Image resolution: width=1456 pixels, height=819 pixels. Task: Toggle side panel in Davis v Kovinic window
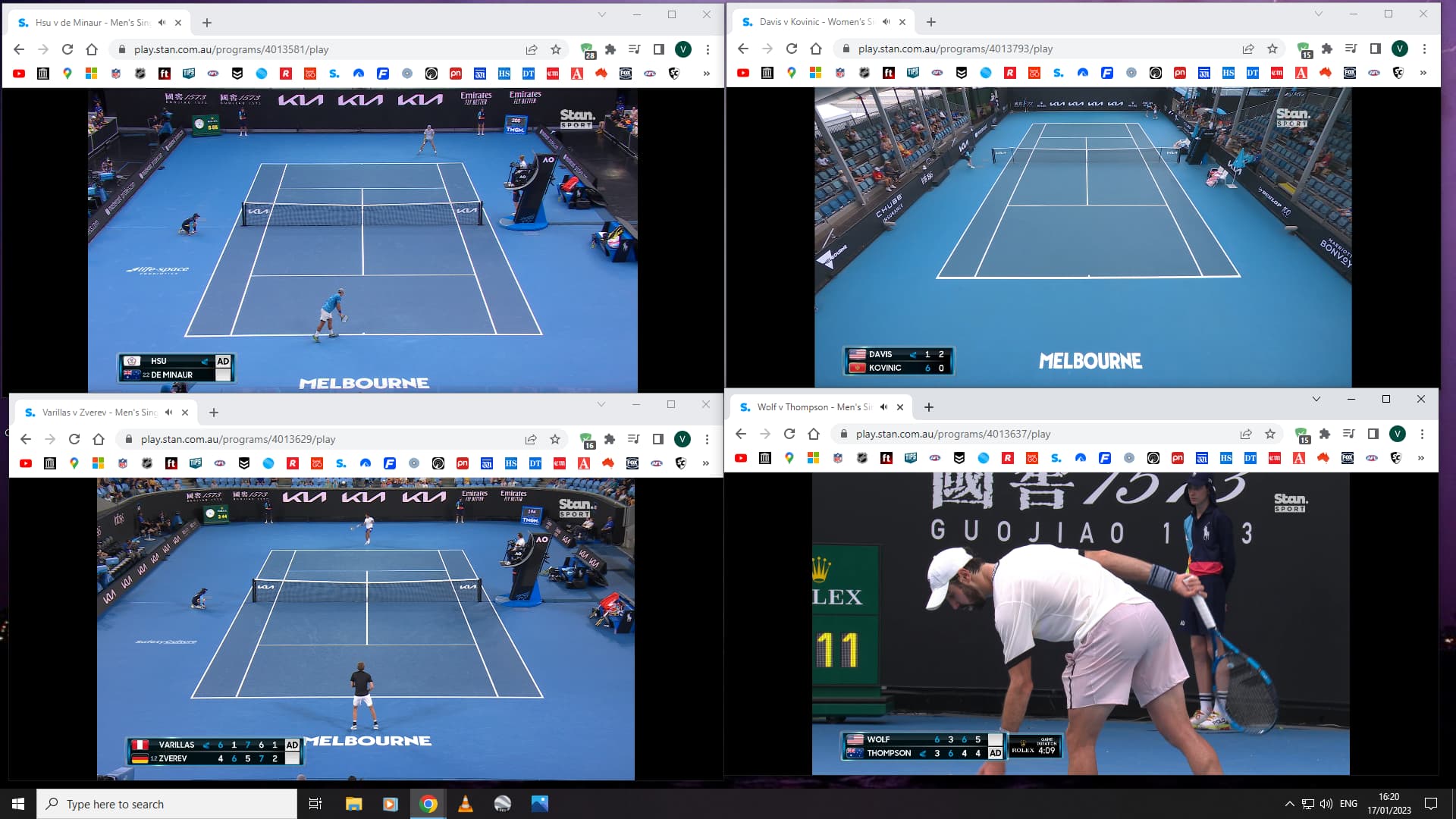point(1375,49)
